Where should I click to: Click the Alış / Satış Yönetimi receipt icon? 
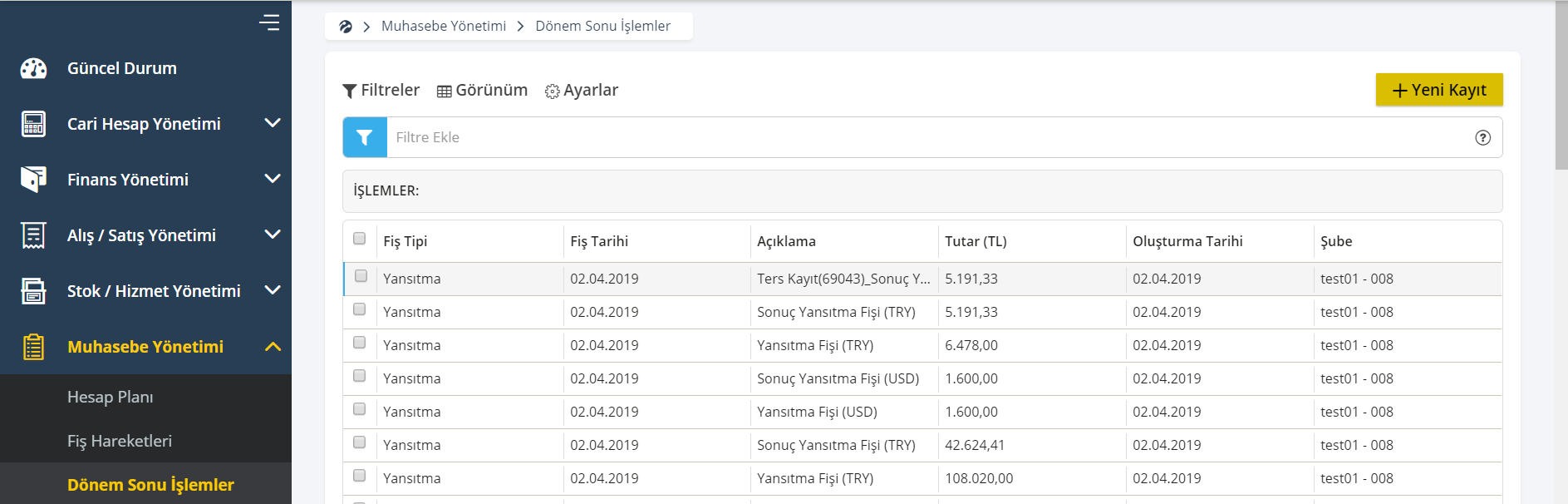(x=33, y=235)
